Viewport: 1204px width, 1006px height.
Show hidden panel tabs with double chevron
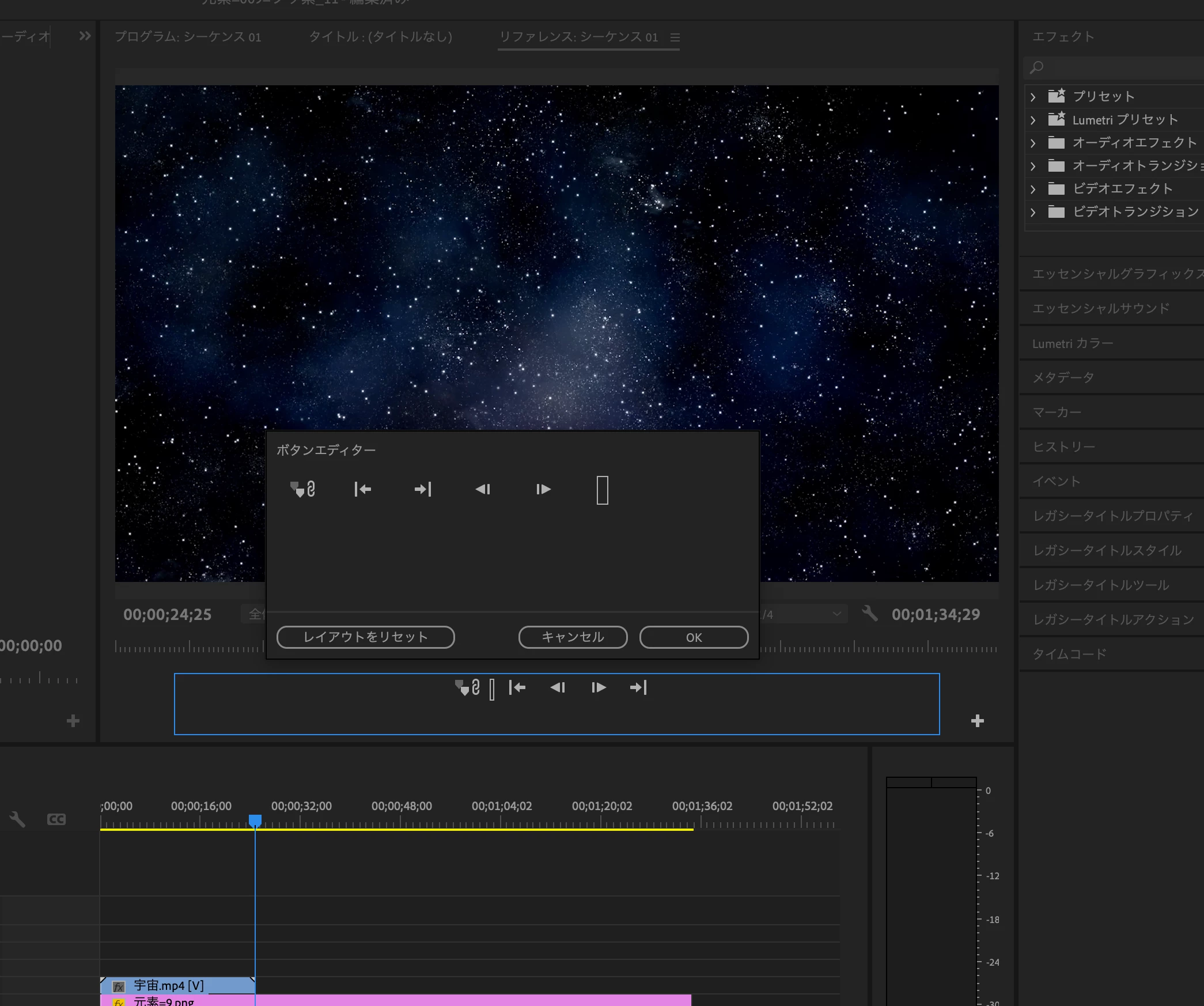coord(85,36)
